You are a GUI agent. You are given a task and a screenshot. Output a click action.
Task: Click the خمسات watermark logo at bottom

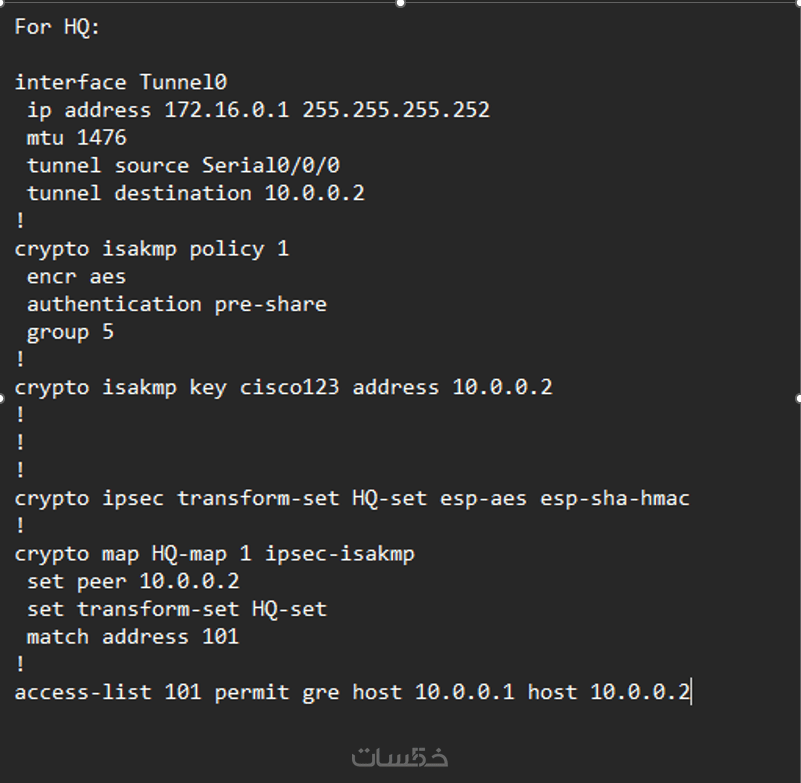pyautogui.click(x=399, y=757)
